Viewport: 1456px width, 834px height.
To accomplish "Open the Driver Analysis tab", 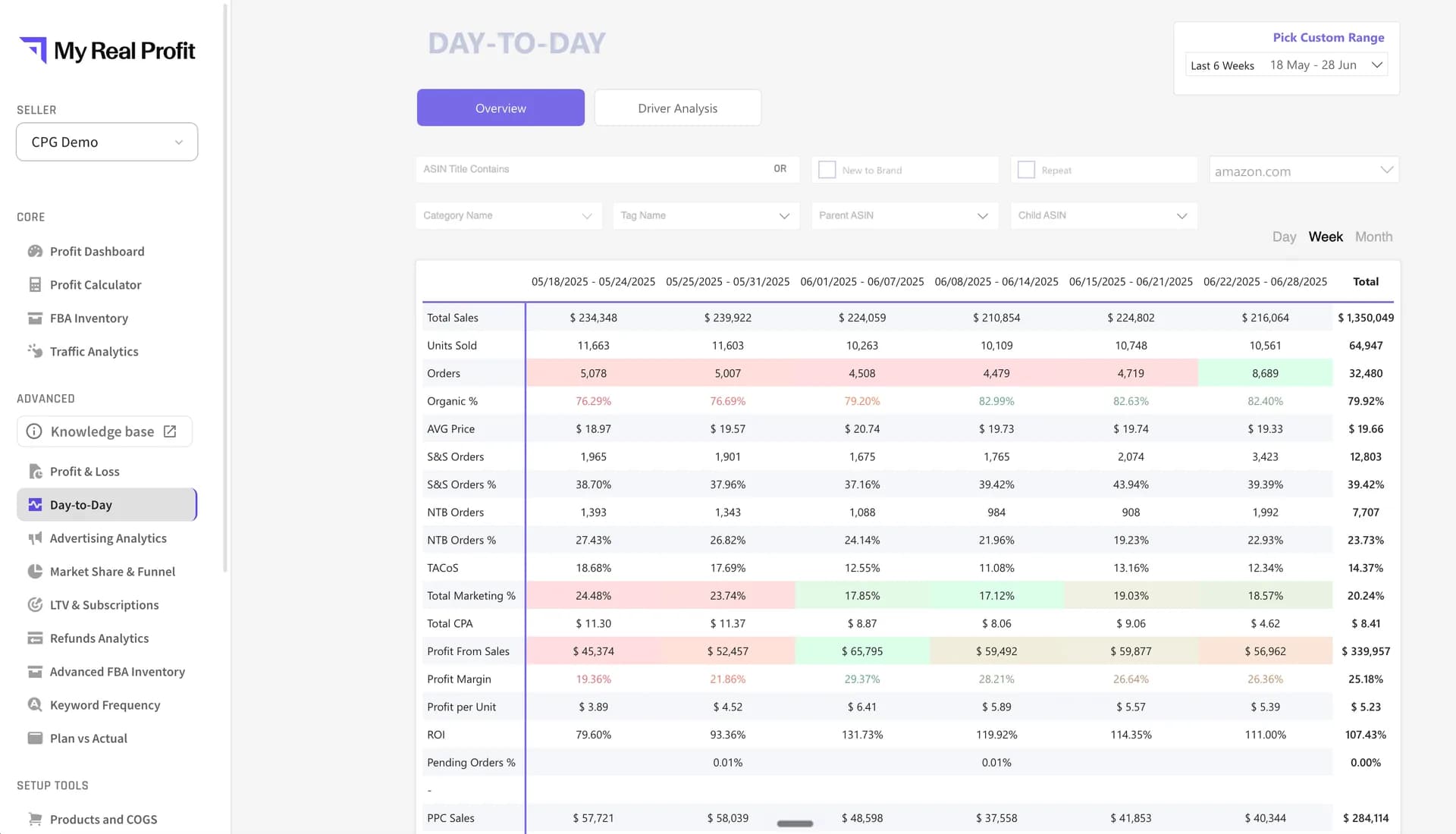I will pos(677,108).
